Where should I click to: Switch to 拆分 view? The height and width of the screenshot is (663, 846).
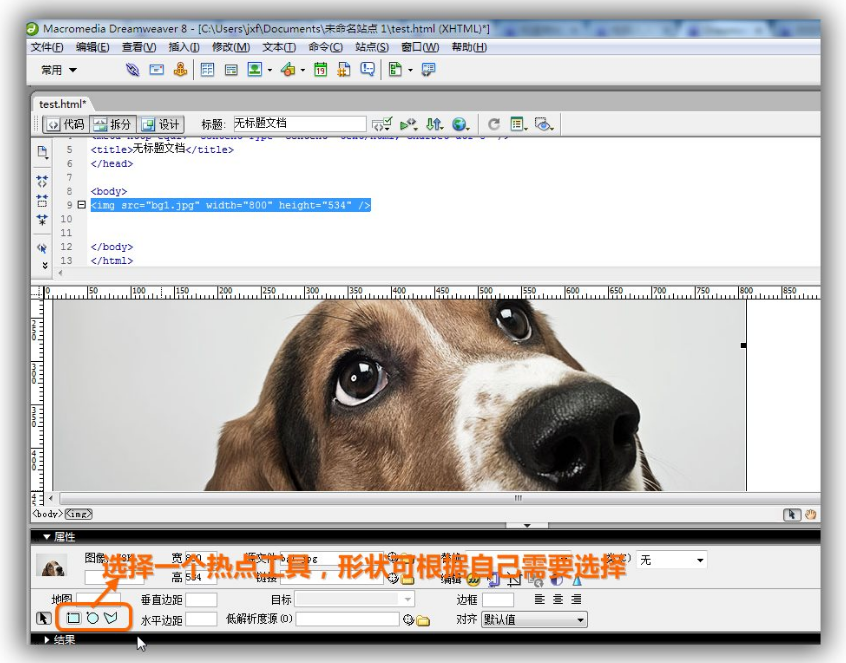click(113, 125)
